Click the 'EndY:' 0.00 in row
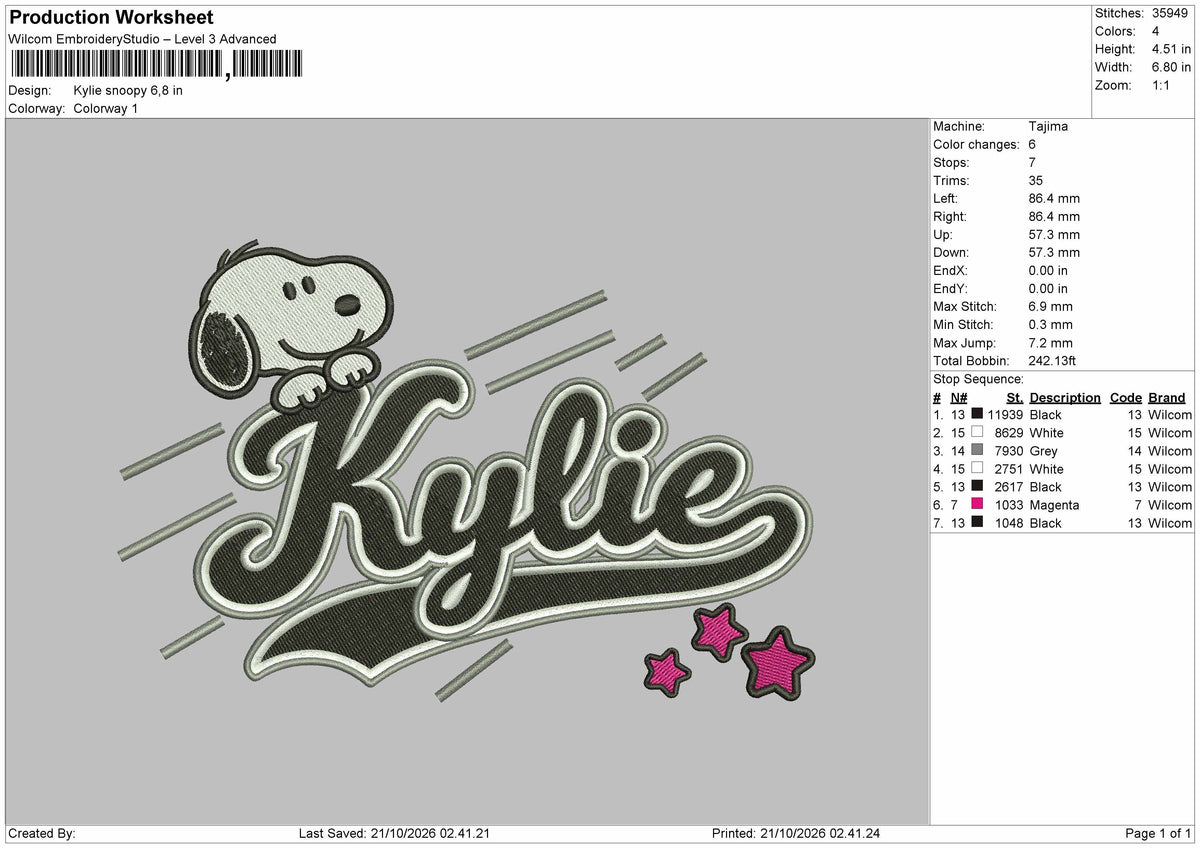This screenshot has width=1200, height=848. coord(1000,288)
